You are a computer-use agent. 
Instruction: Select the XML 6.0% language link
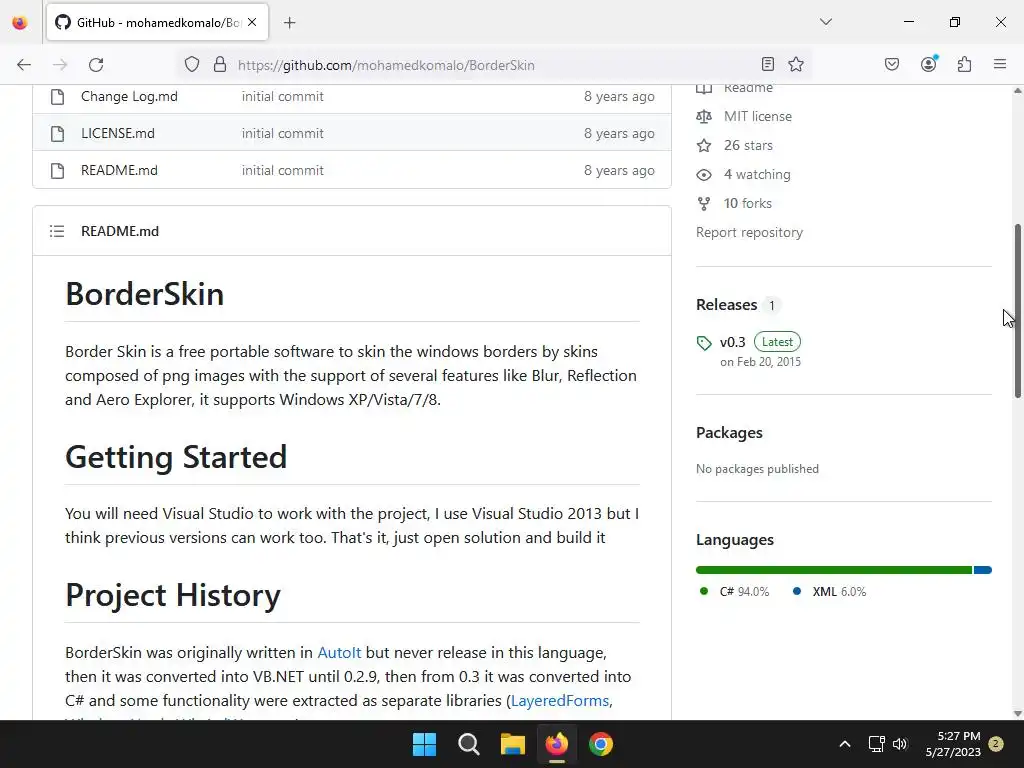pyautogui.click(x=839, y=592)
